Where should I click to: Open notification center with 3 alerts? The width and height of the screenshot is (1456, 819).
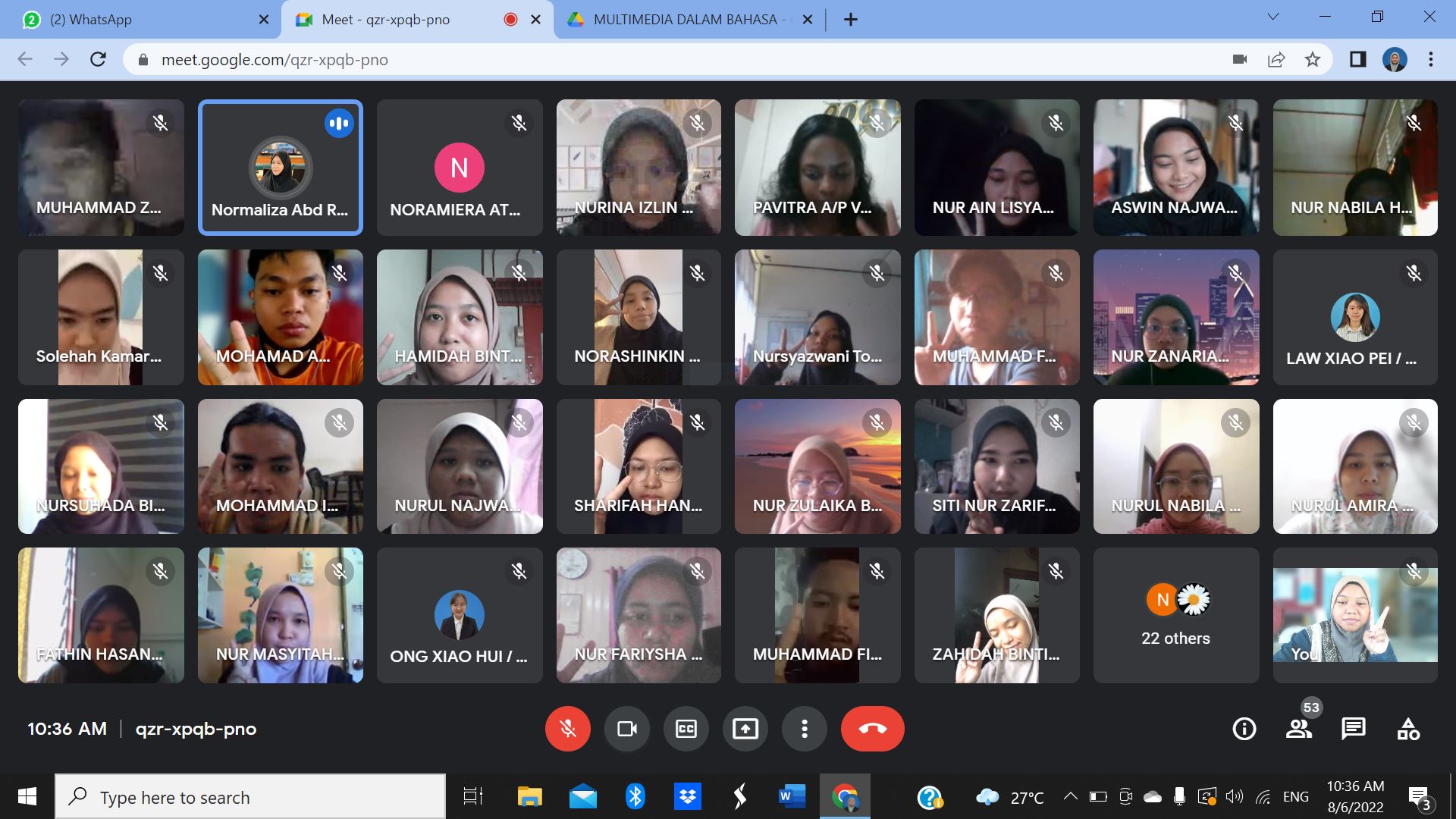click(1419, 797)
